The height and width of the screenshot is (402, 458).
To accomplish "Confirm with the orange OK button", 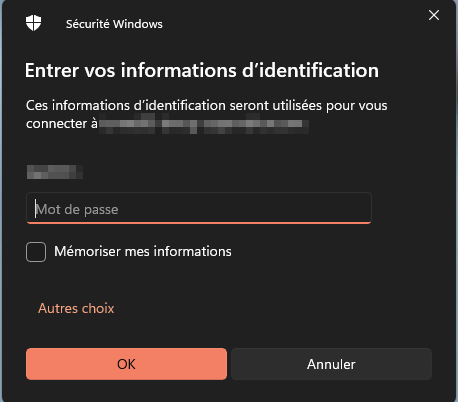I will tap(126, 364).
